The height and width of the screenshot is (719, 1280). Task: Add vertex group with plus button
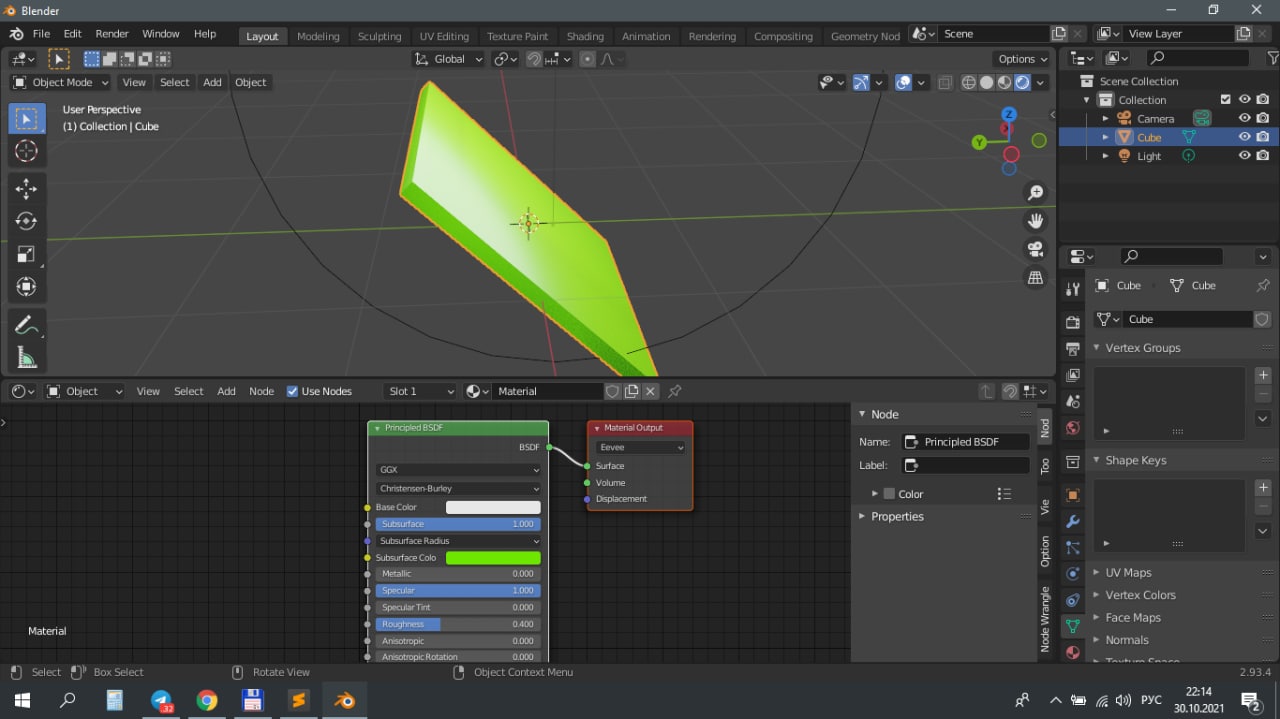coord(1263,375)
